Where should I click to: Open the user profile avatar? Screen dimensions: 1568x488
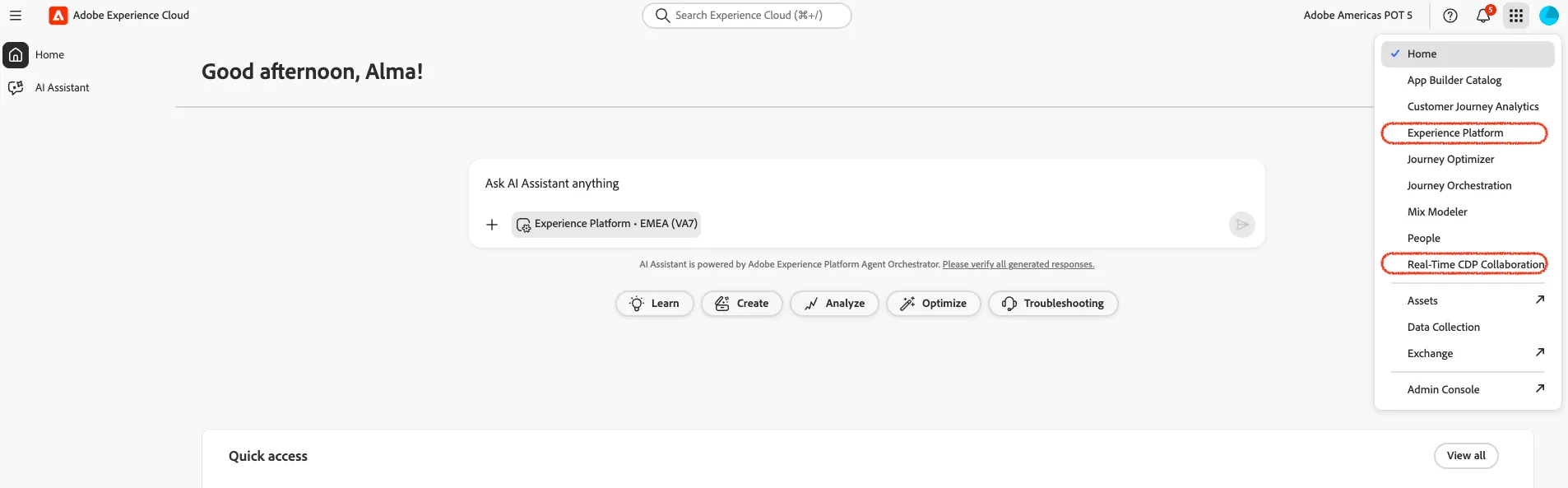(x=1549, y=16)
